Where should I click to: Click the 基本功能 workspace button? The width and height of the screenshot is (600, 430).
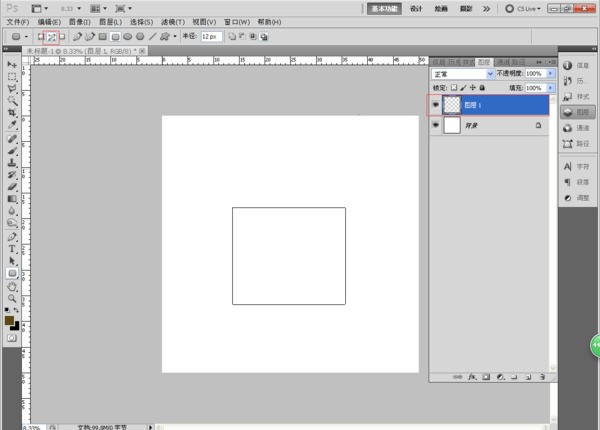385,8
